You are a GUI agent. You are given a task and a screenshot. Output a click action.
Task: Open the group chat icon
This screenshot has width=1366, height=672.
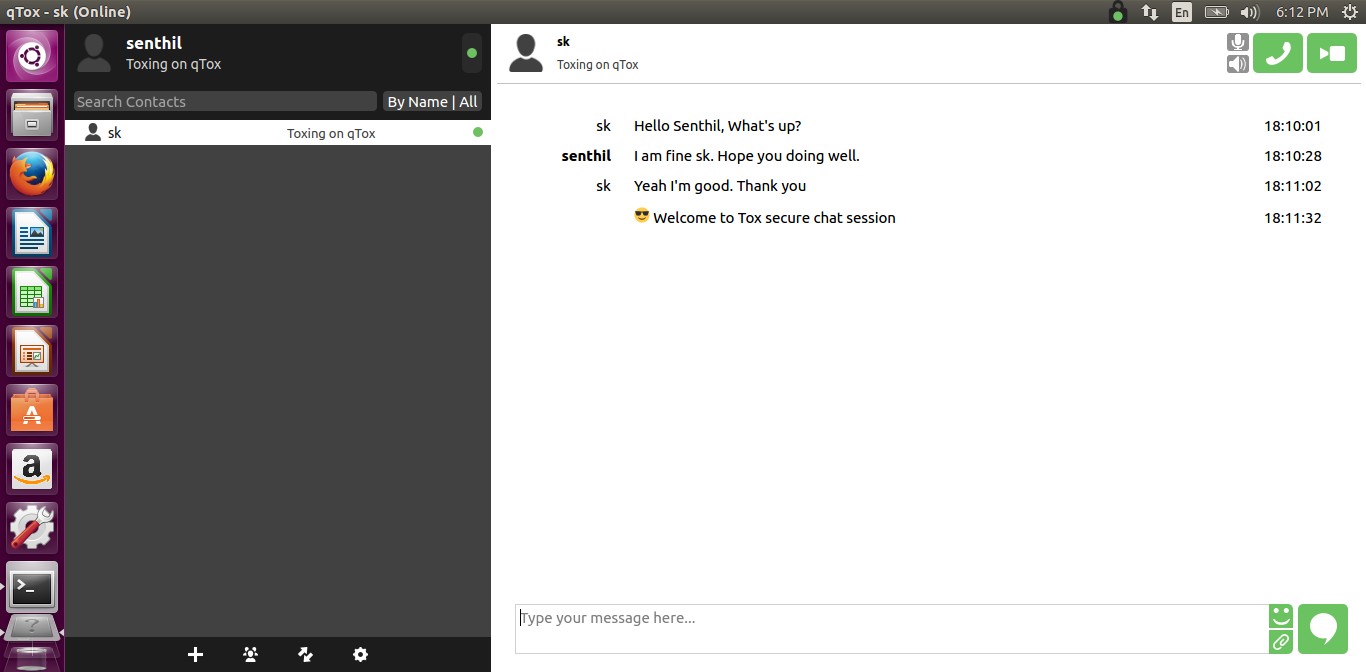250,655
